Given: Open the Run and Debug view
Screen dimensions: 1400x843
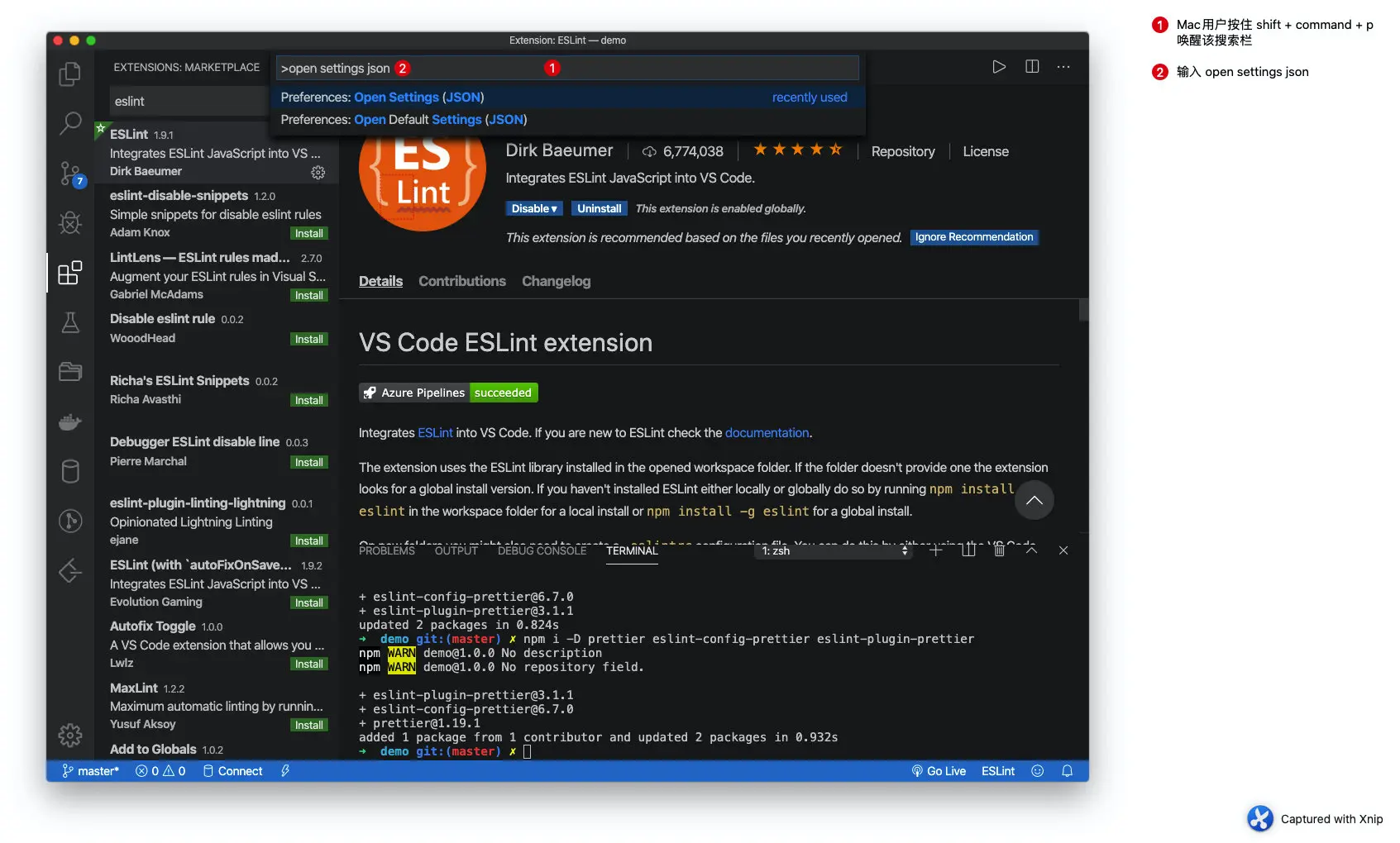Looking at the screenshot, I should point(70,223).
